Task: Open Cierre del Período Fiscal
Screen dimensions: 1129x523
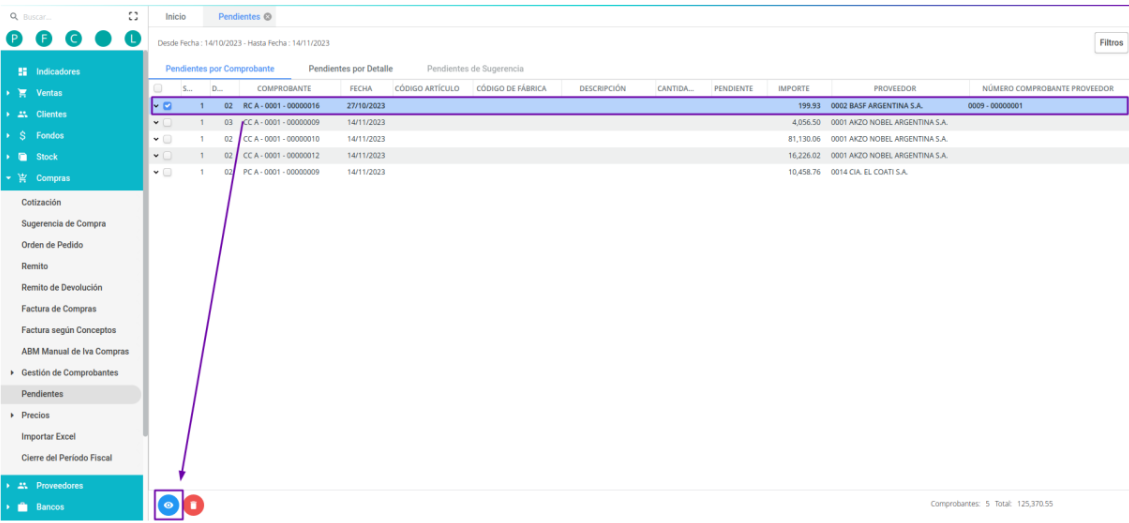Action: (67, 458)
